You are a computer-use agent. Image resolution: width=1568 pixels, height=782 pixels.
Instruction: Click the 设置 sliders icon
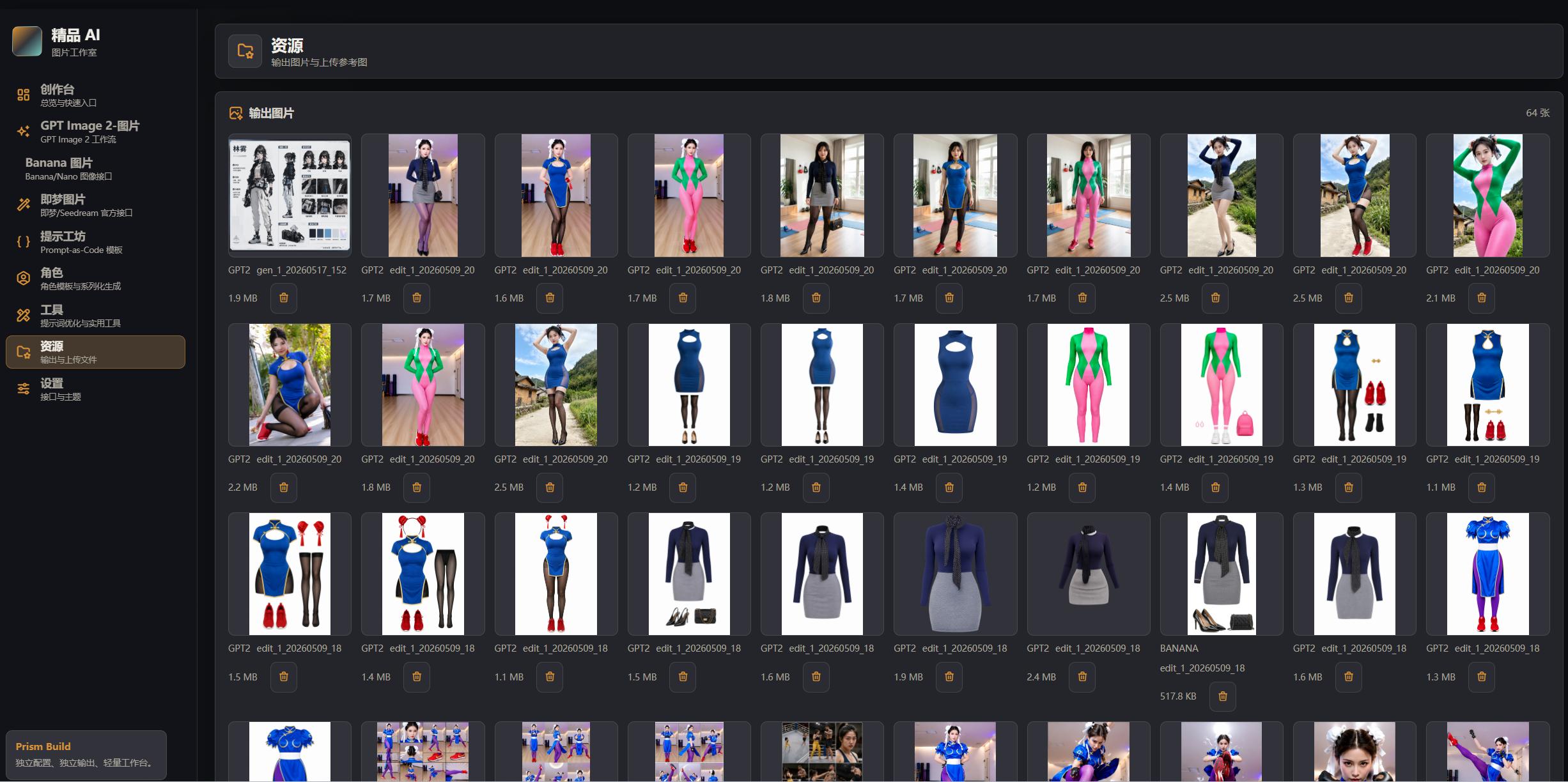[24, 388]
